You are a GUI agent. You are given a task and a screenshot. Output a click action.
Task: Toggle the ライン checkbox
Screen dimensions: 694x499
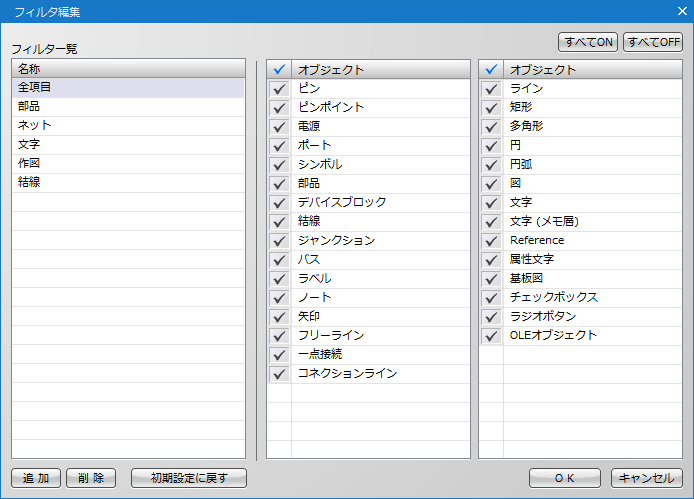point(491,89)
